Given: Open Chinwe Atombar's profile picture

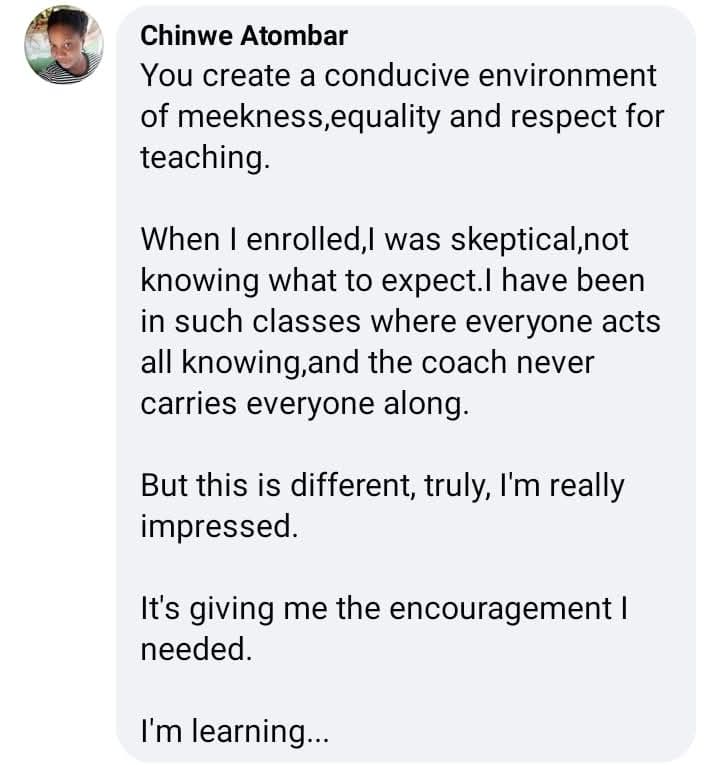Looking at the screenshot, I should coord(64,44).
